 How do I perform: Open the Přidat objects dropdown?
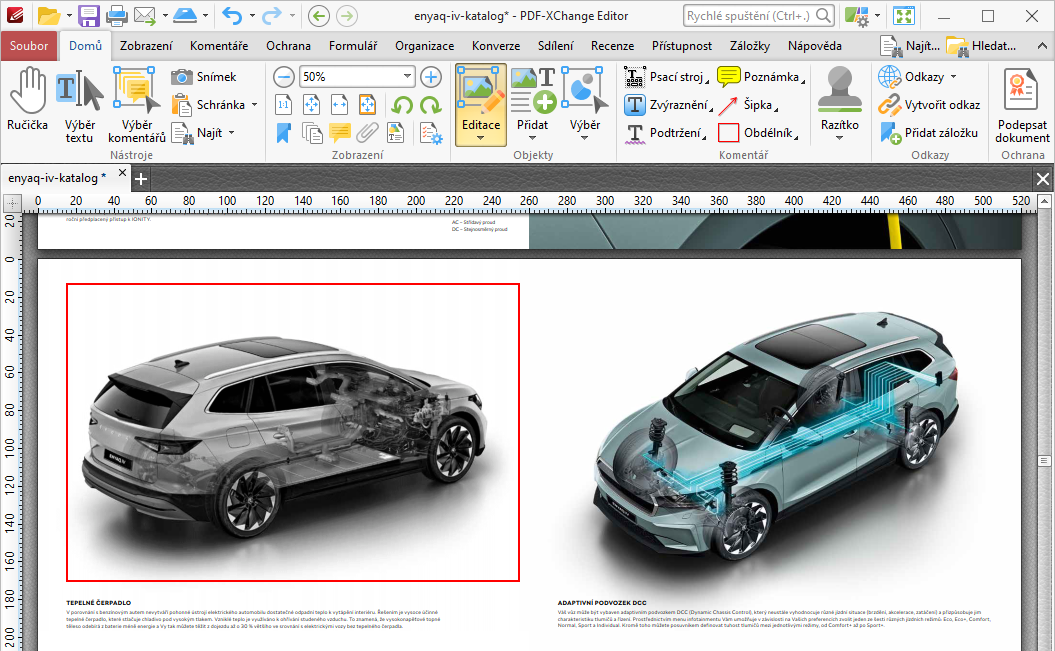532,139
